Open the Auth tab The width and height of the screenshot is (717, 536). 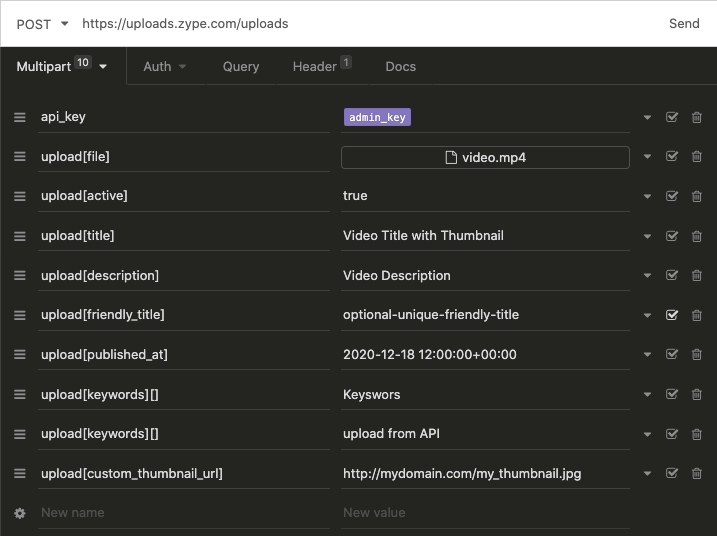[165, 67]
